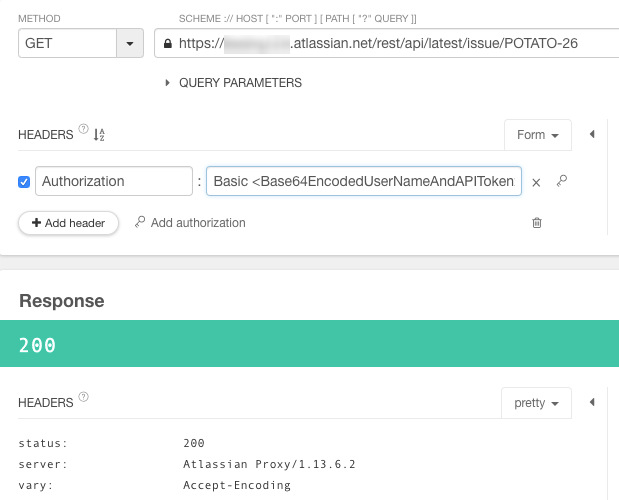The width and height of the screenshot is (619, 500).
Task: Open the HTTP method dropdown arrow
Action: point(130,43)
